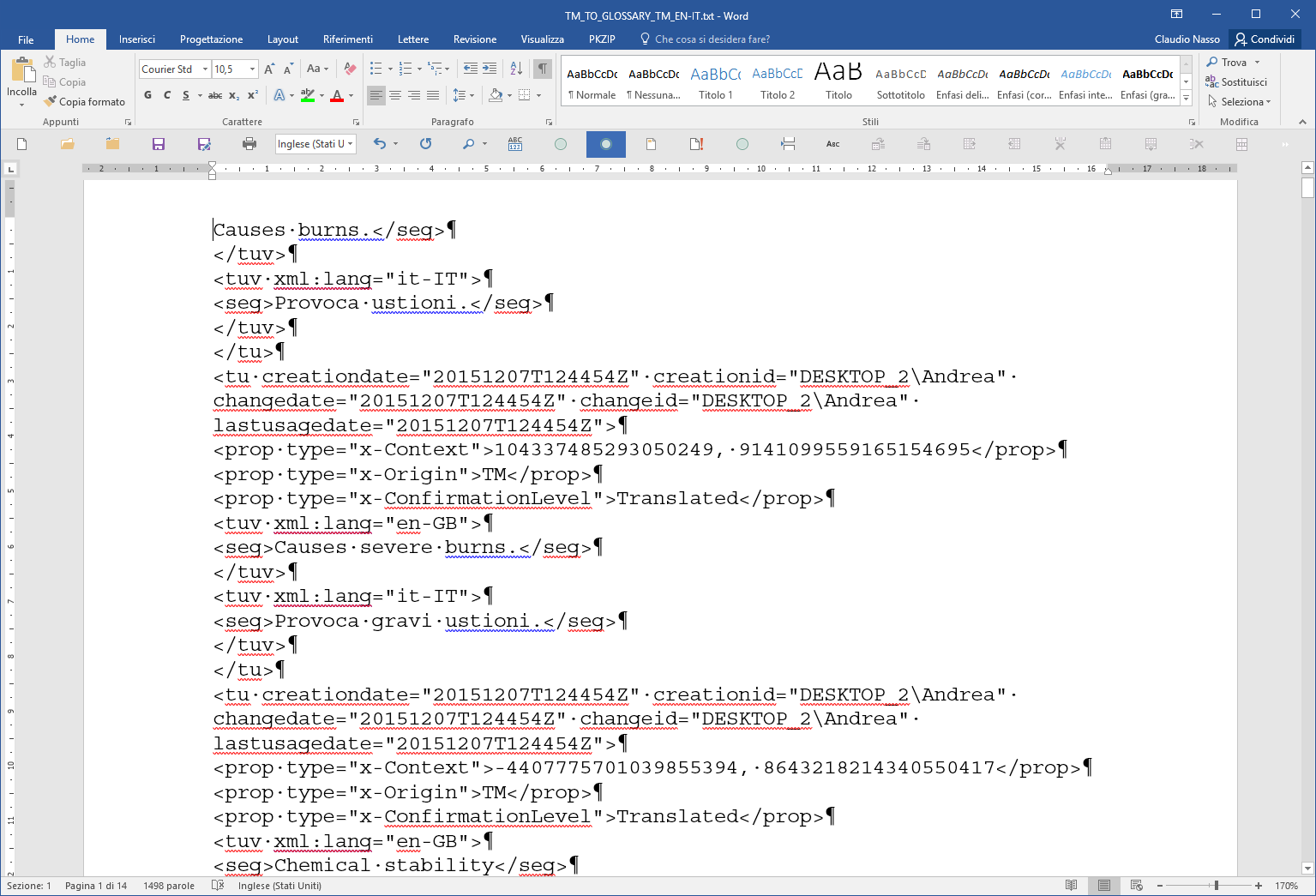Viewport: 1316px width, 896px height.
Task: Click the Taglia cut tool
Action: [x=65, y=63]
